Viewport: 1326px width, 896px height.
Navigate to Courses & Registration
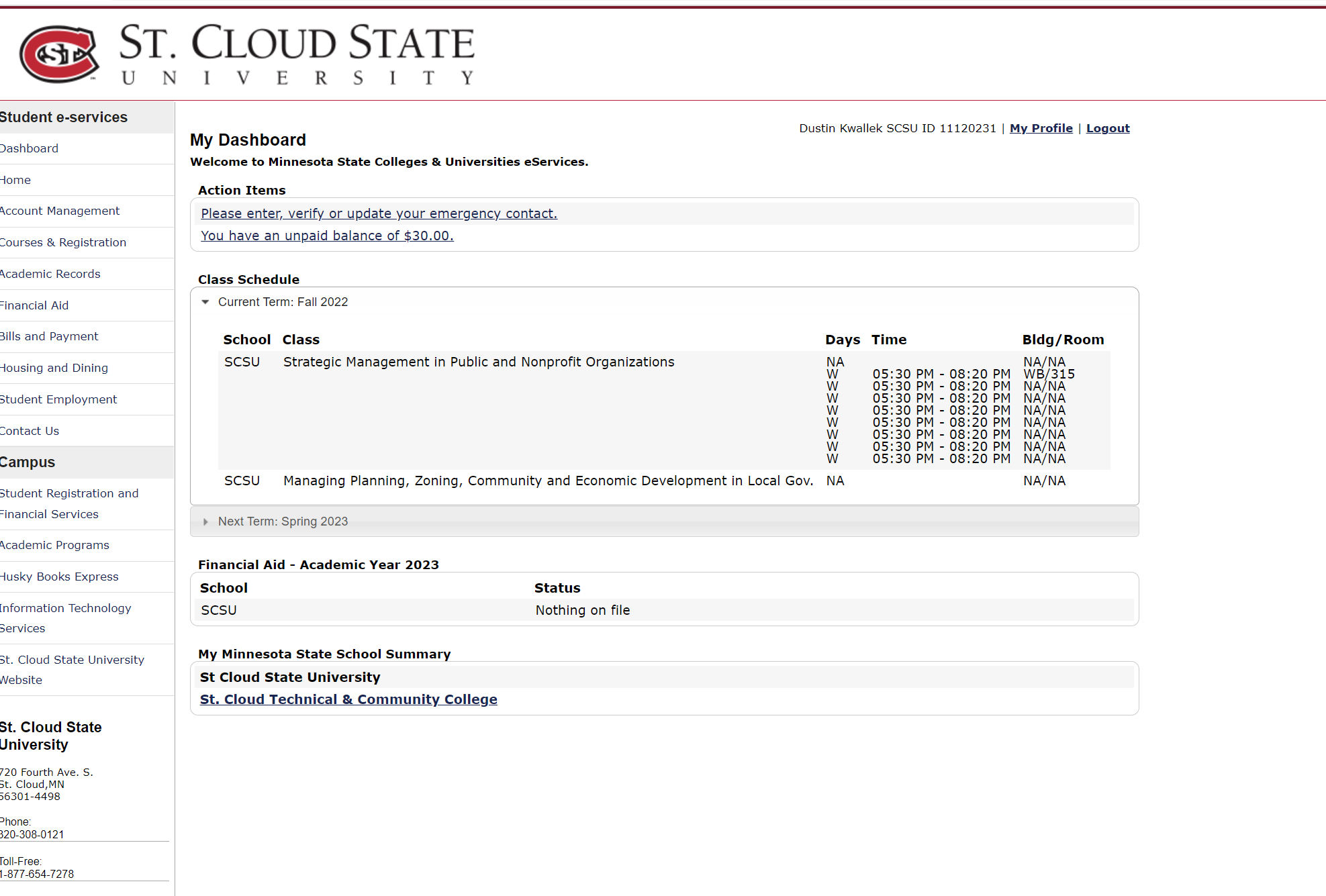click(64, 242)
